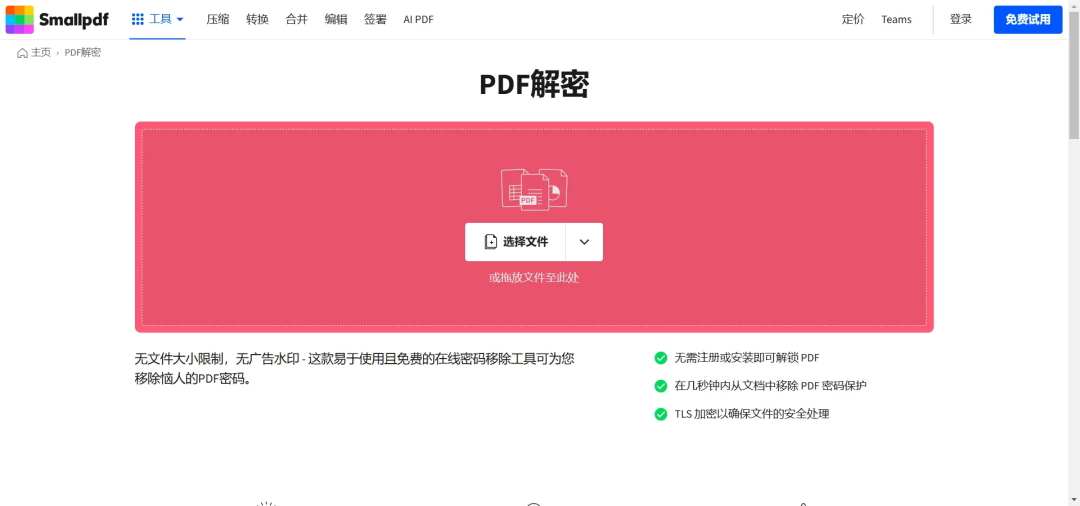Select 编辑 in navigation bar
1080x506 pixels.
coord(336,19)
